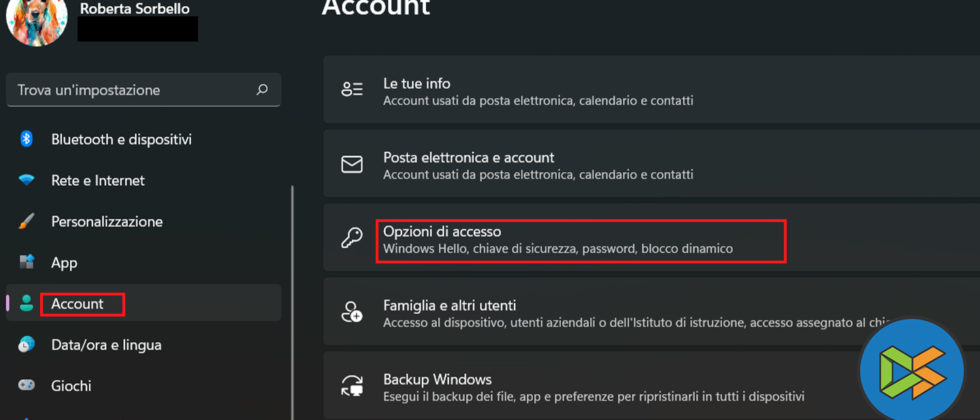Click the Account person icon in sidebar
Image resolution: width=980 pixels, height=420 pixels.
click(28, 304)
